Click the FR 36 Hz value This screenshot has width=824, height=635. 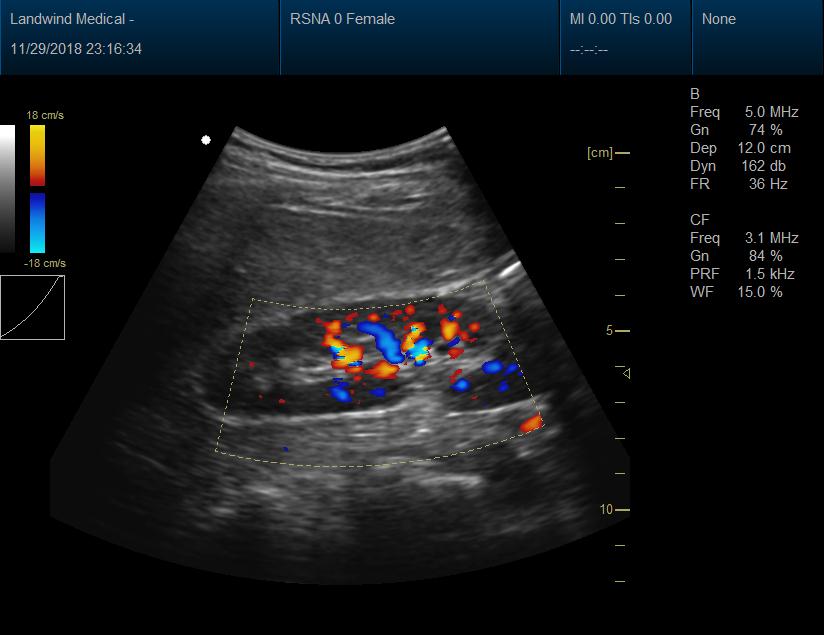pyautogui.click(x=768, y=184)
